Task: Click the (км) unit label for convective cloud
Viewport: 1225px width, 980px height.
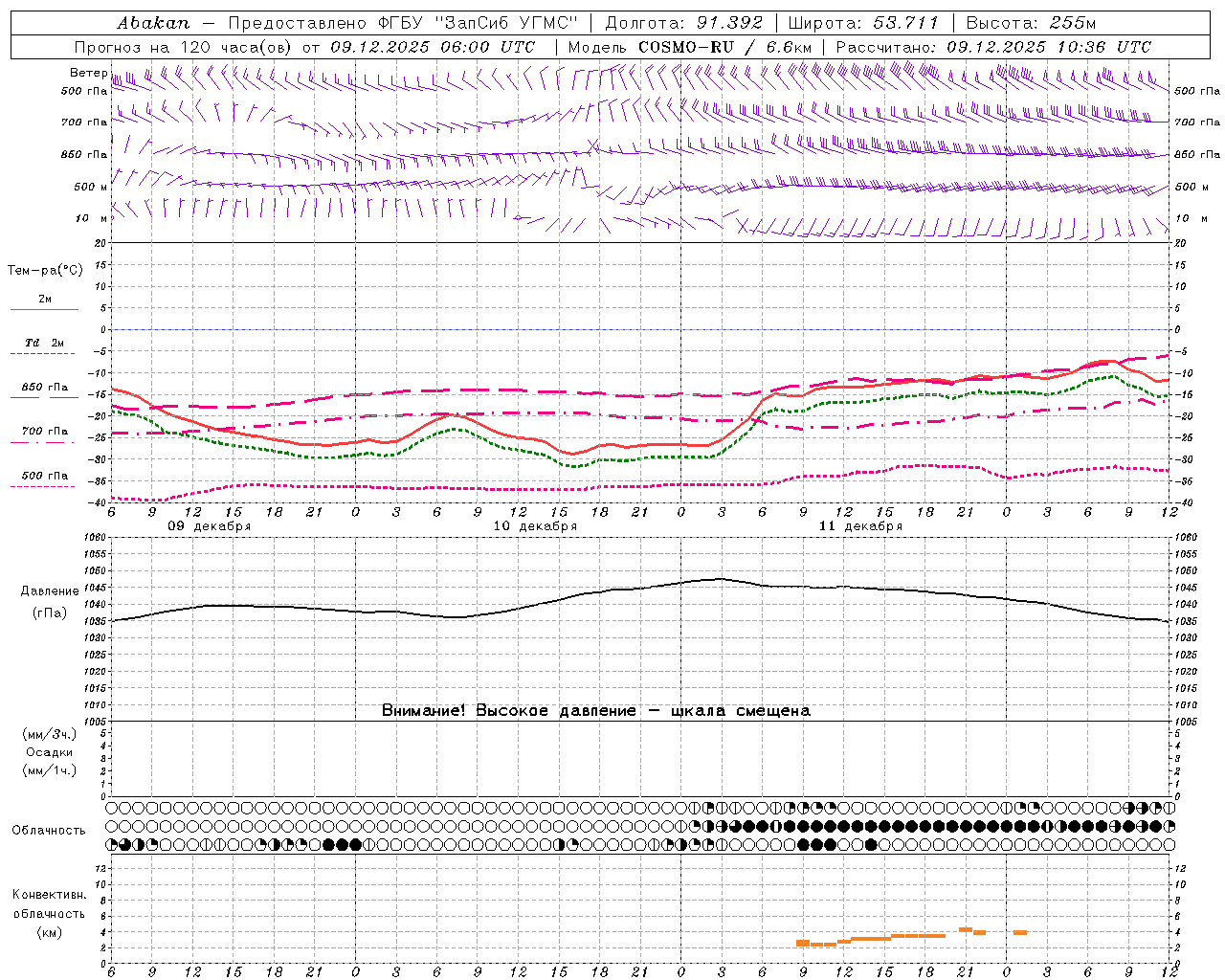Action: click(50, 932)
